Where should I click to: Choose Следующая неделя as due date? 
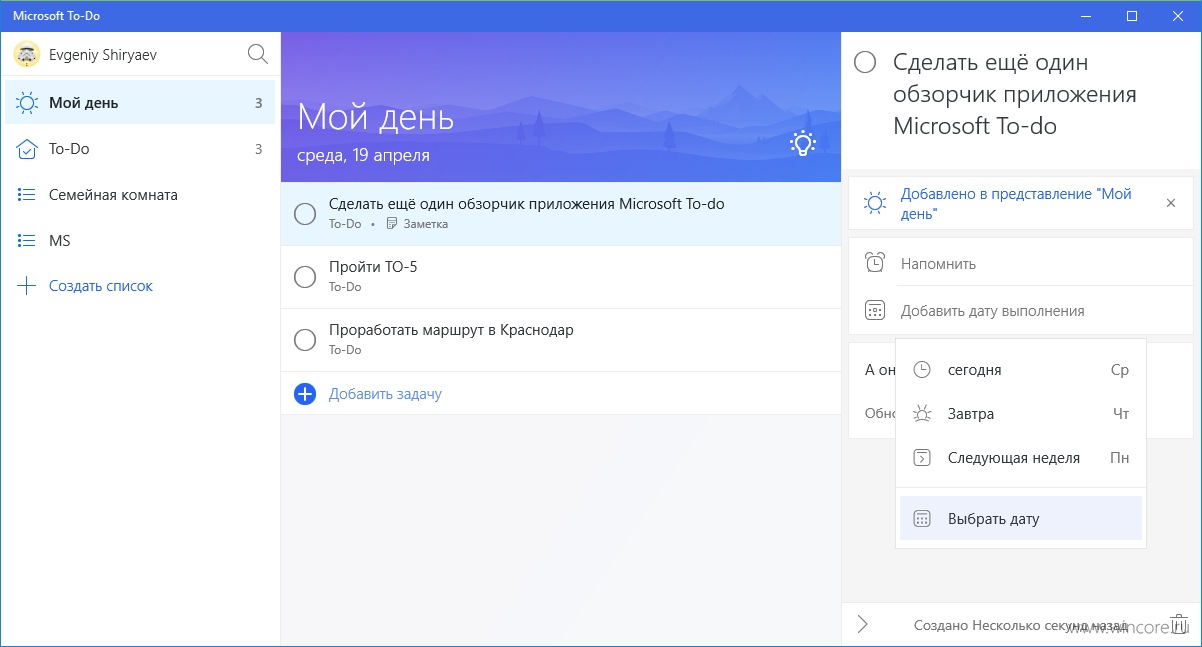[1021, 458]
